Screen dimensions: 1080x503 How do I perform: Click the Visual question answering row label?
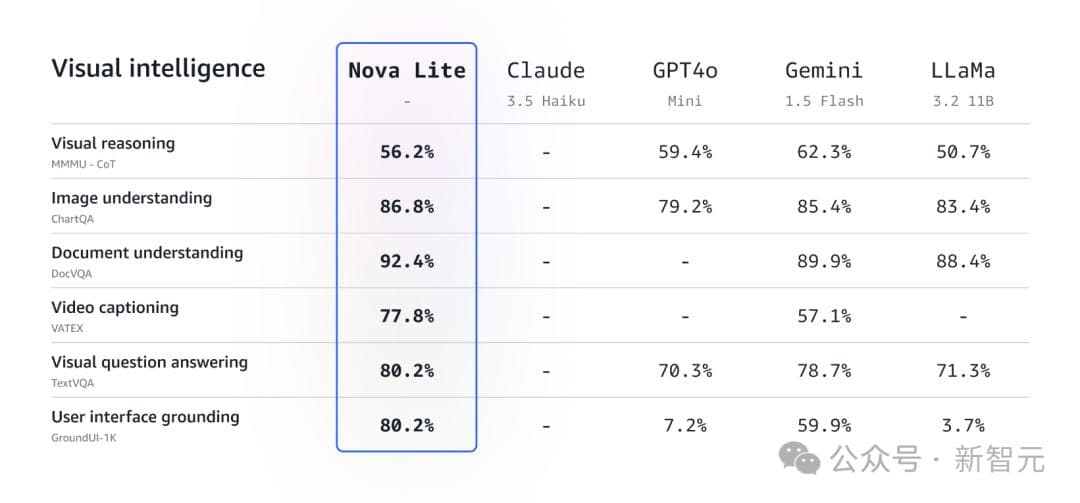click(149, 362)
